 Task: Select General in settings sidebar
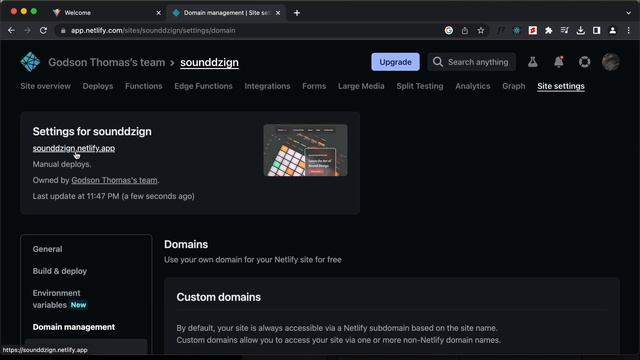pyautogui.click(x=47, y=249)
